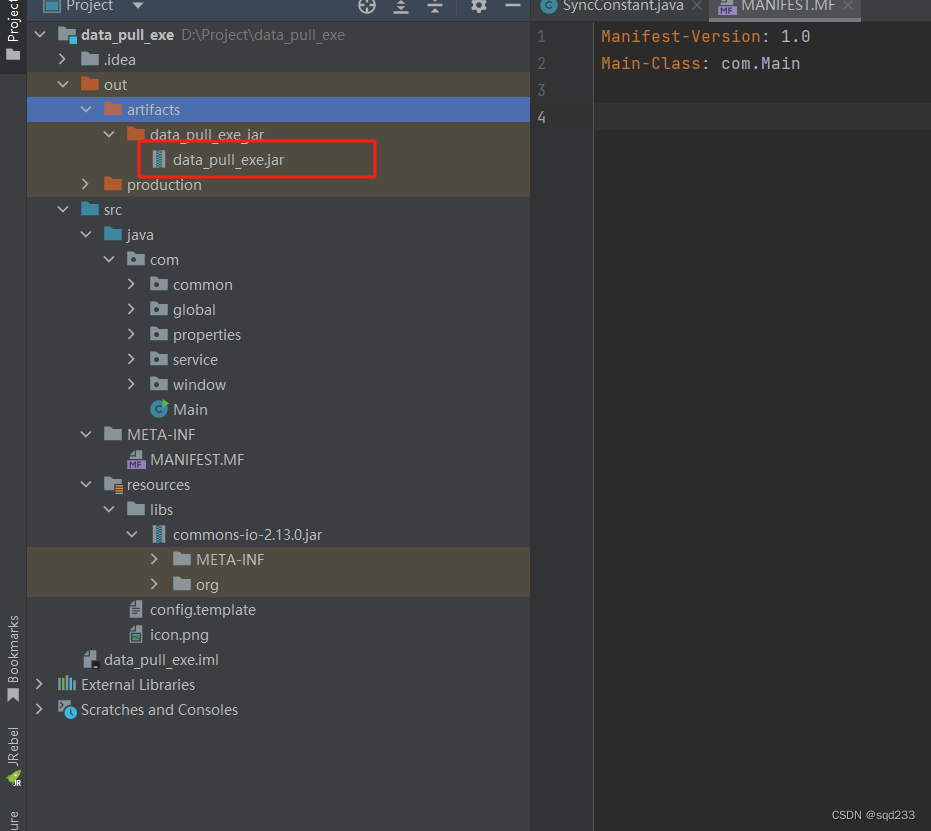Click the Select Opened File locate icon

(x=367, y=6)
